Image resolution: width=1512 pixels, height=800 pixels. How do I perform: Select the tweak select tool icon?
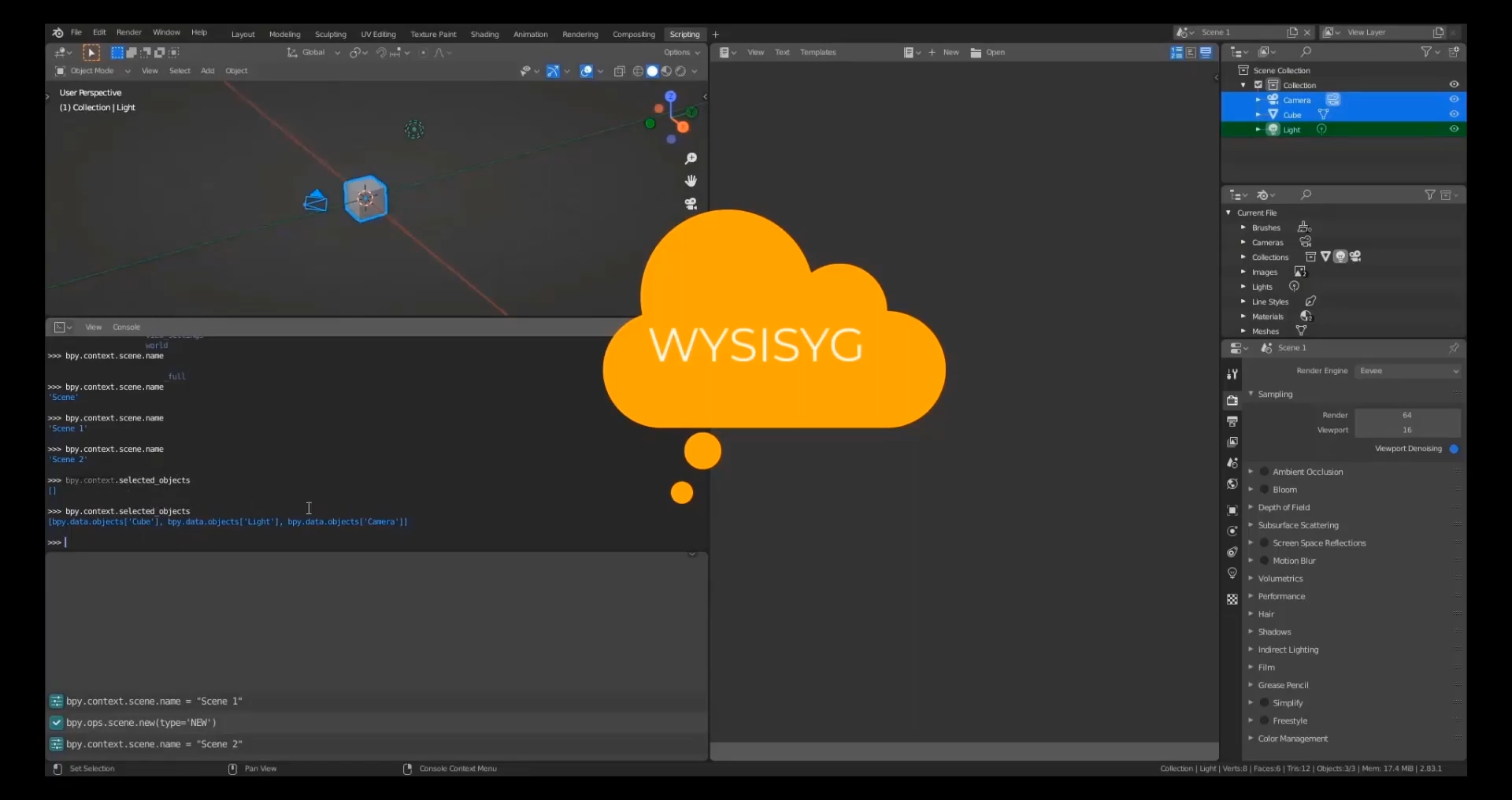(x=91, y=53)
